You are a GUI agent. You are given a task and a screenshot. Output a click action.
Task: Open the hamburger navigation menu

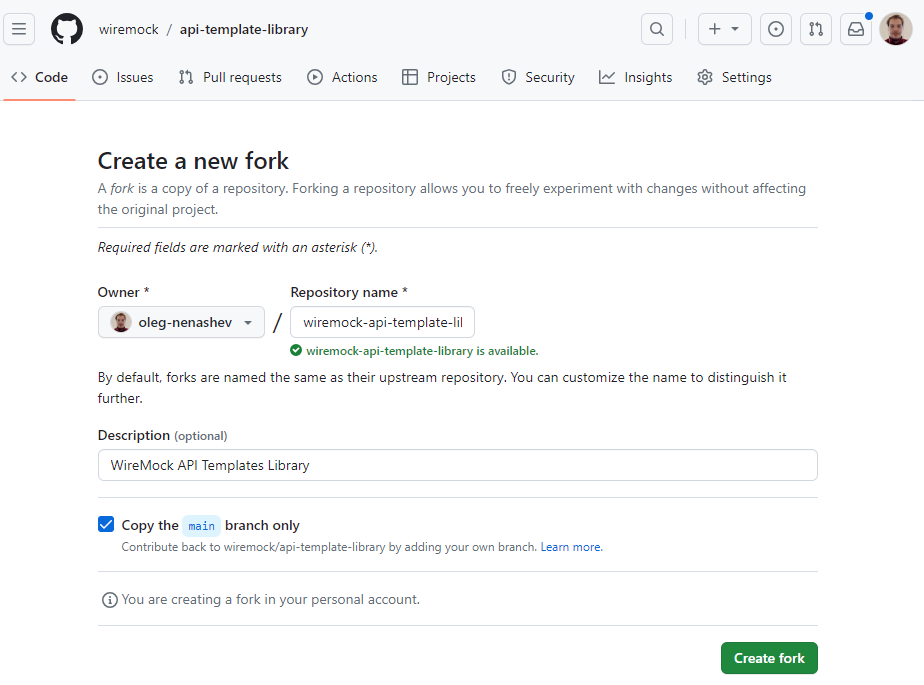coord(19,29)
